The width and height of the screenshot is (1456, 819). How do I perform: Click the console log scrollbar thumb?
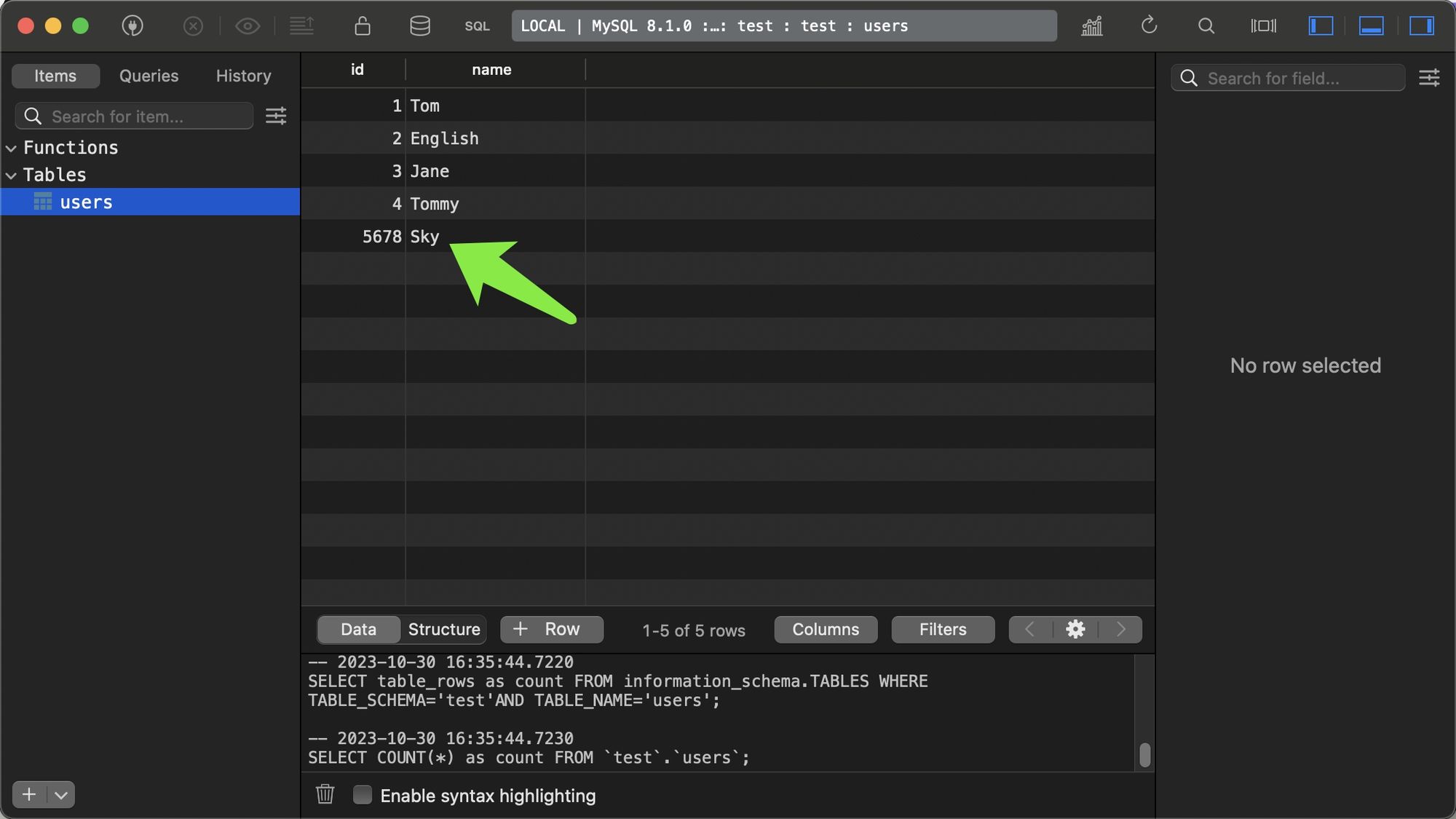coord(1144,755)
